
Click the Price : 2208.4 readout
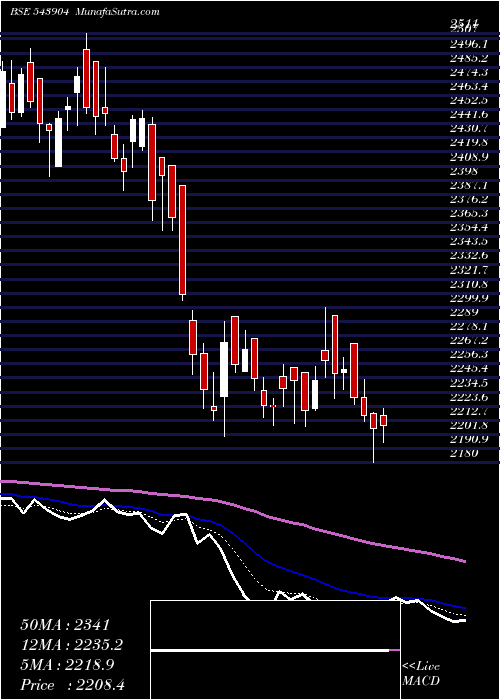click(x=72, y=685)
